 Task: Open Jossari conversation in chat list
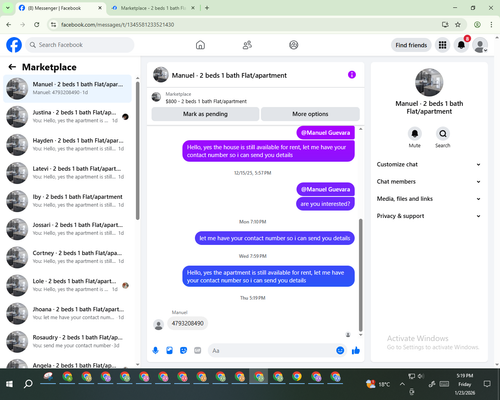tap(67, 229)
